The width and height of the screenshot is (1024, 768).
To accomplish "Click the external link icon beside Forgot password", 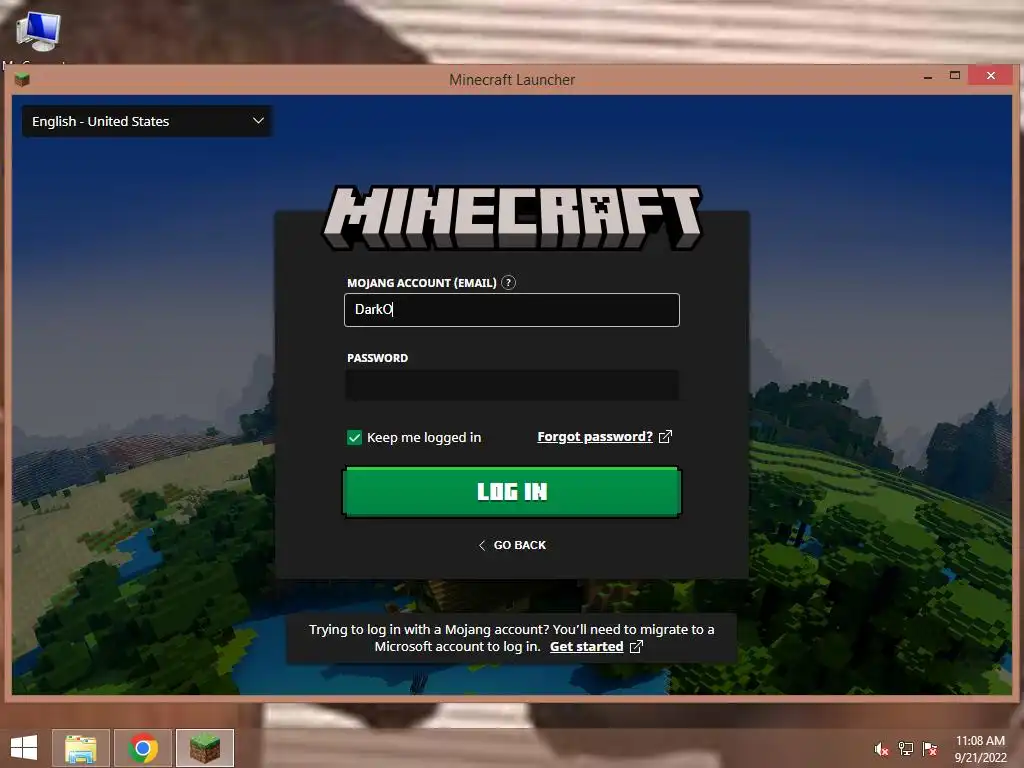I will (x=665, y=436).
